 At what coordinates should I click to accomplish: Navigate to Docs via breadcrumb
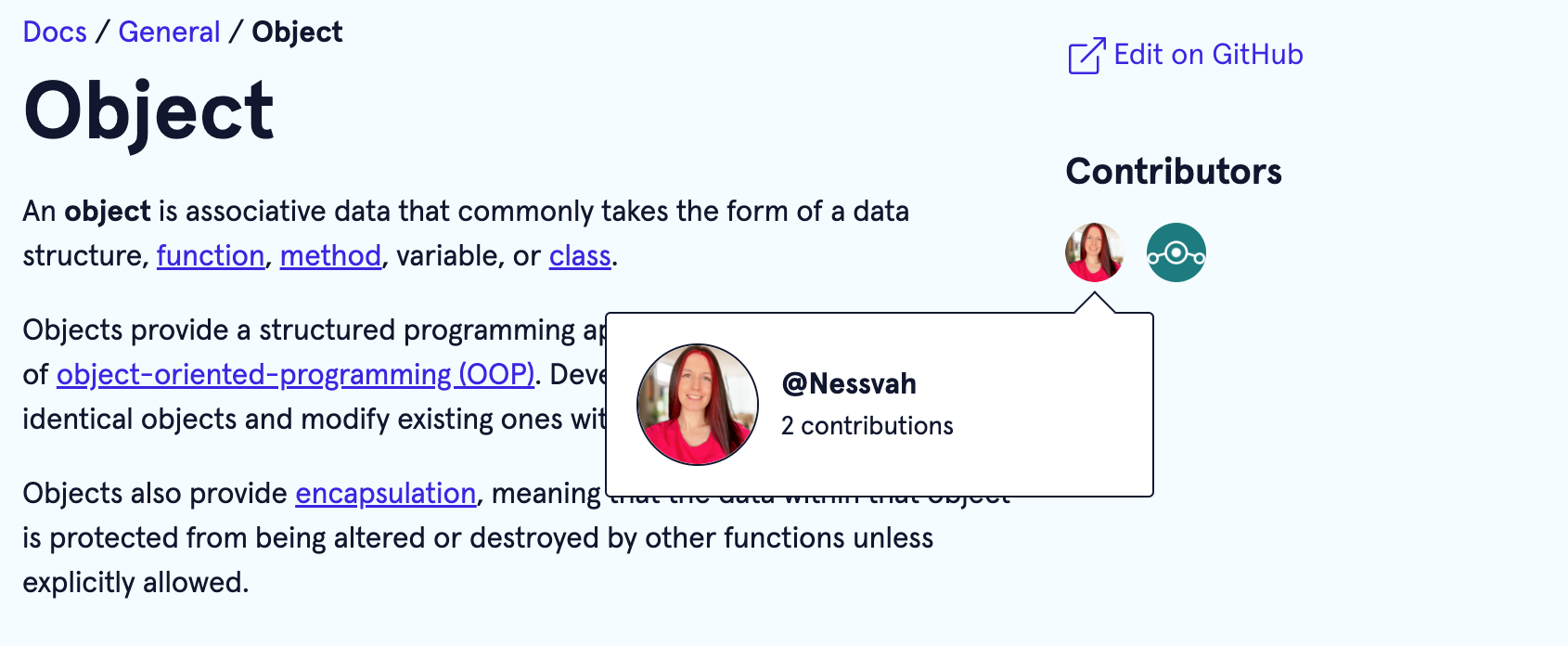[54, 32]
